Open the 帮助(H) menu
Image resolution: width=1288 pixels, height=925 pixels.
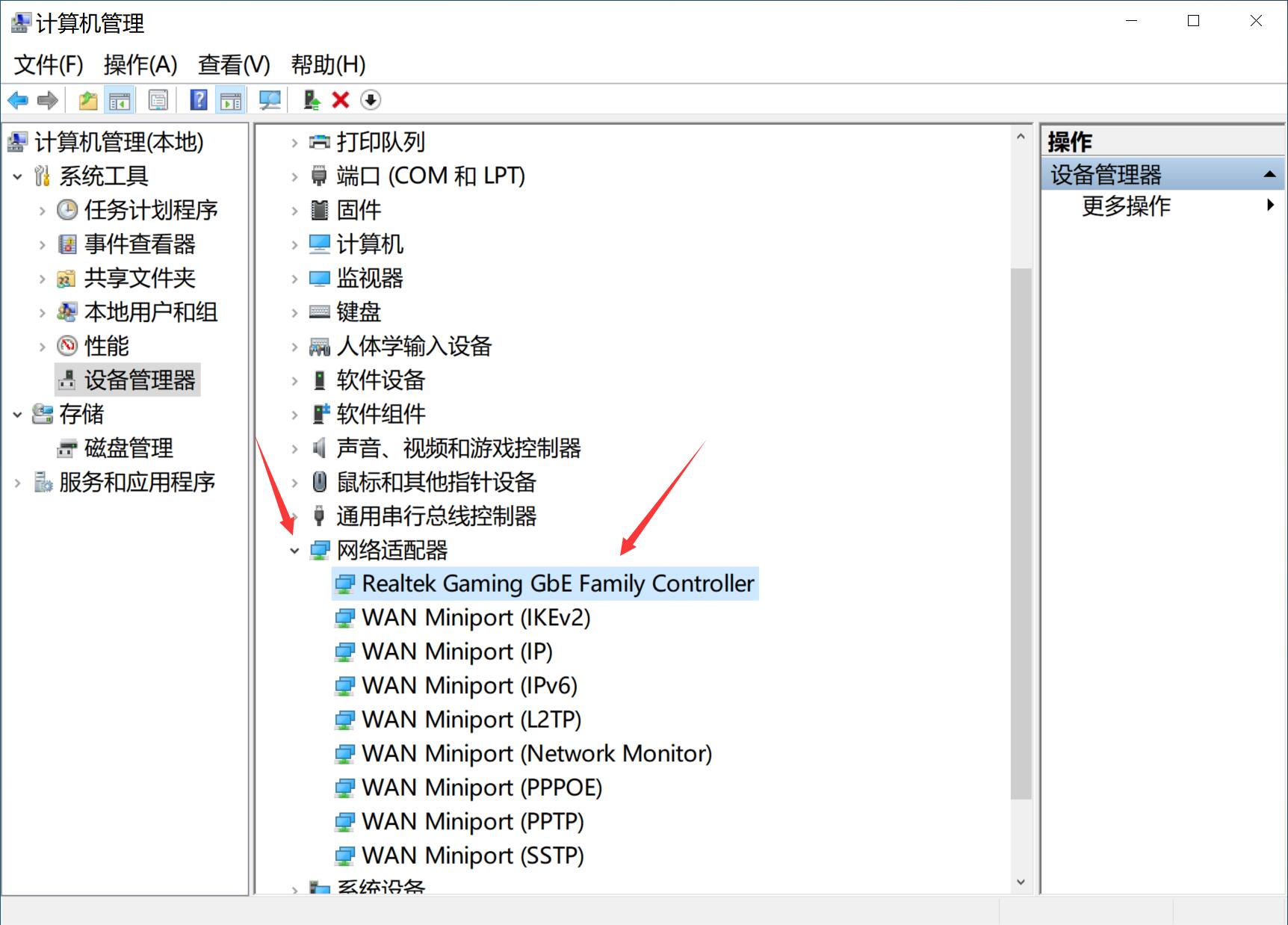(328, 65)
